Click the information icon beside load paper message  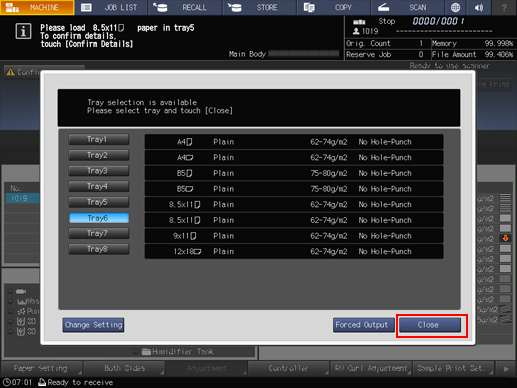[x=23, y=32]
